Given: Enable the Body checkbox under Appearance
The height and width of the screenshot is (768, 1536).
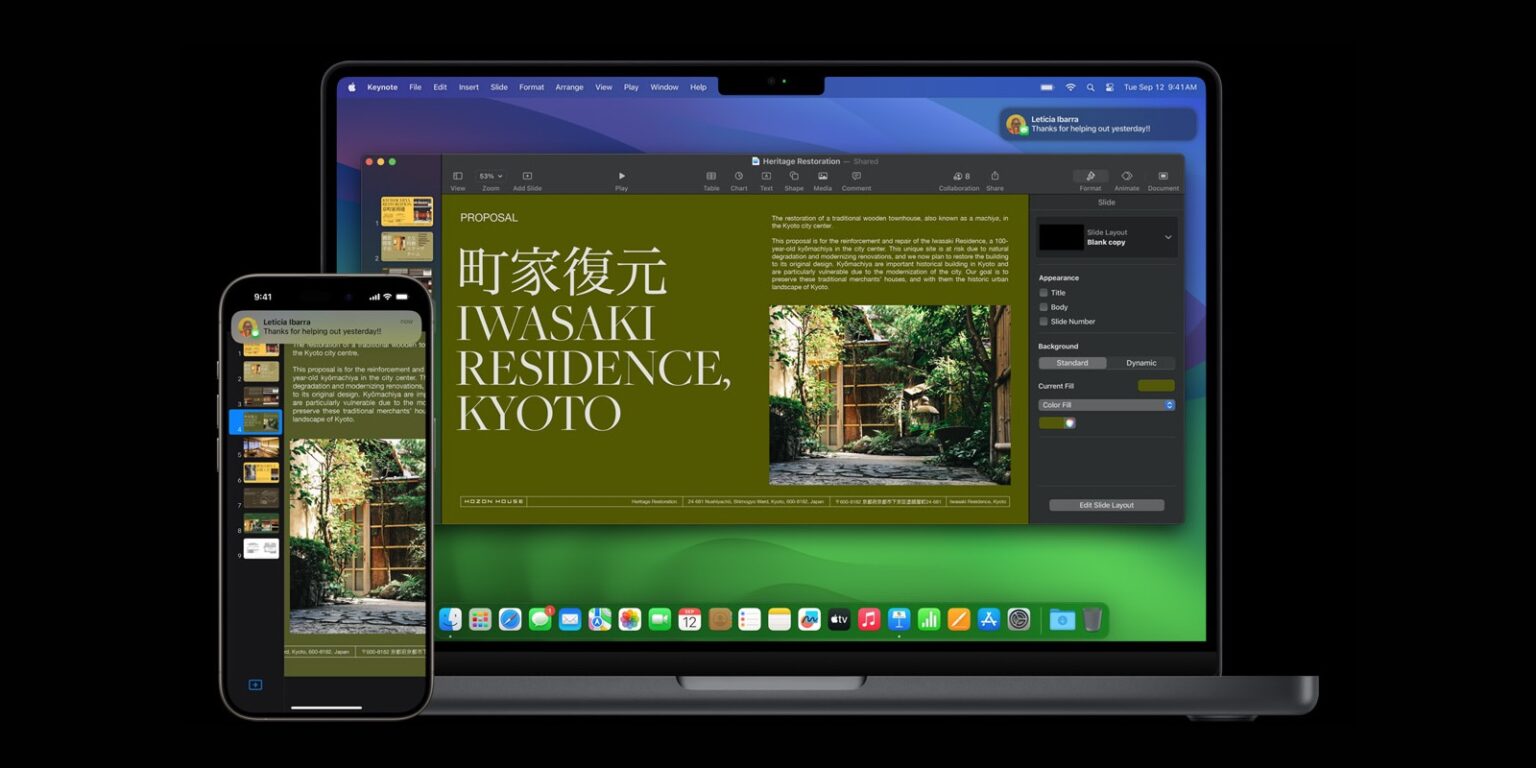Looking at the screenshot, I should [1044, 307].
